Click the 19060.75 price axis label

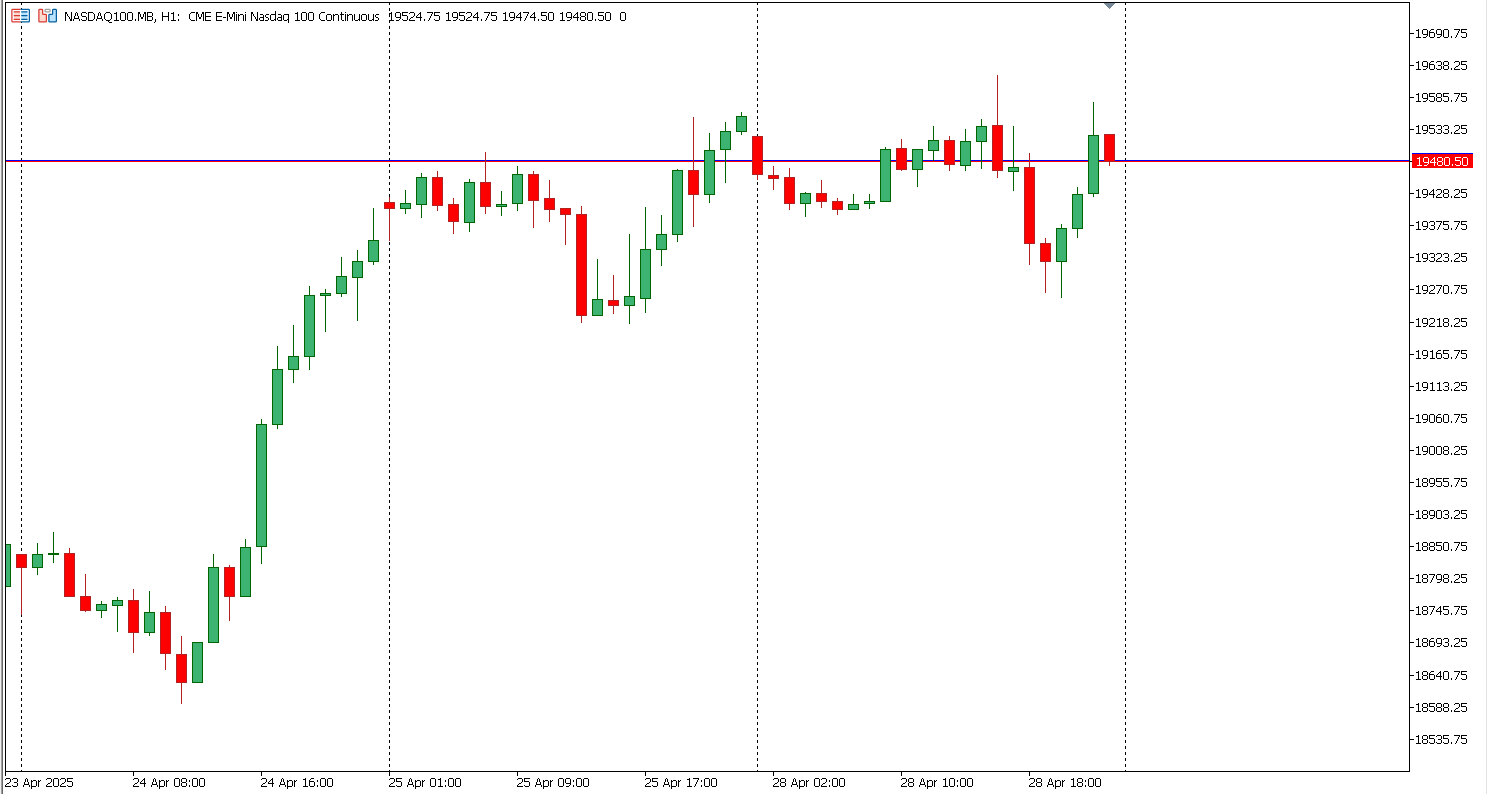coord(1441,418)
